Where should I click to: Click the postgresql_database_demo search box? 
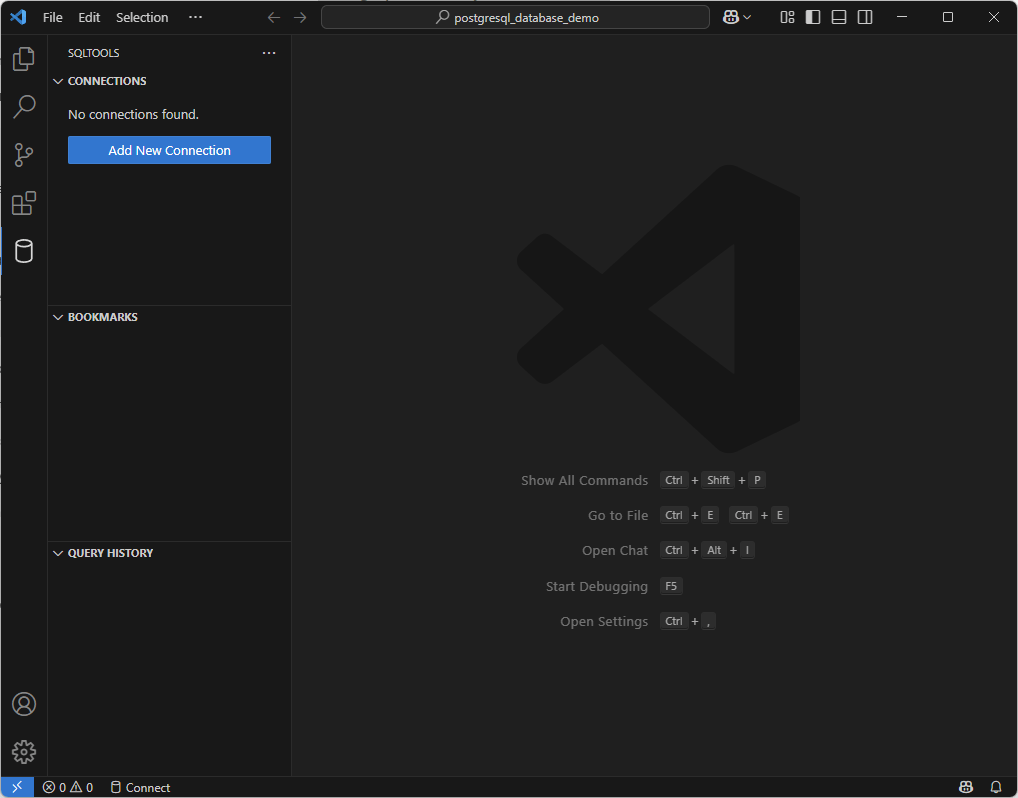(x=515, y=17)
